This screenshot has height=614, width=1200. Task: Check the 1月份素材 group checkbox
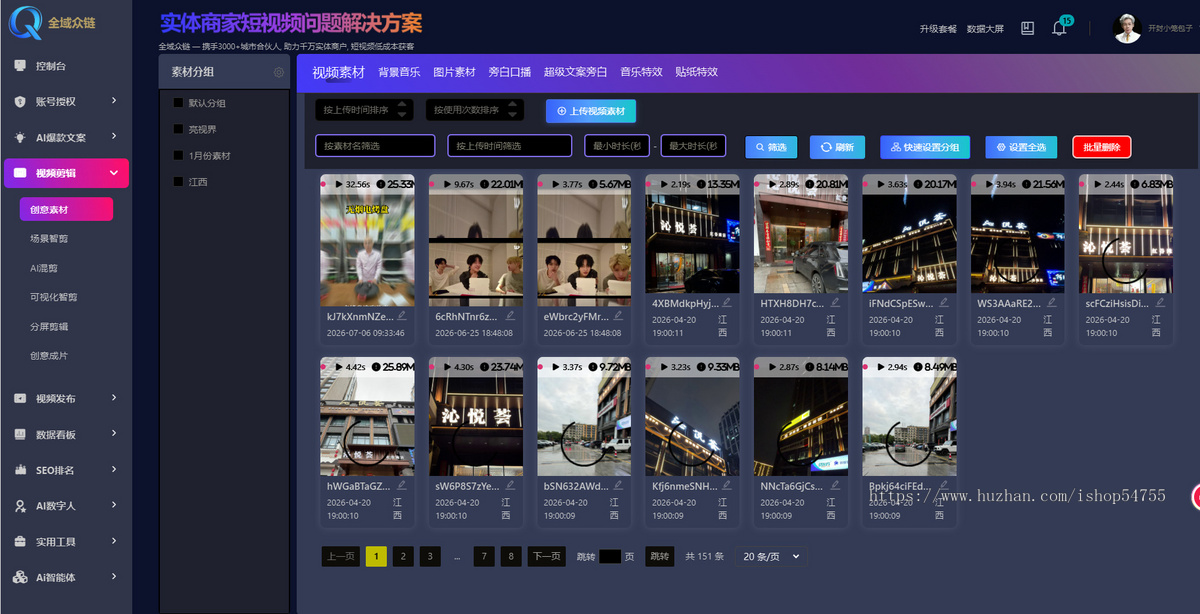pyautogui.click(x=178, y=155)
